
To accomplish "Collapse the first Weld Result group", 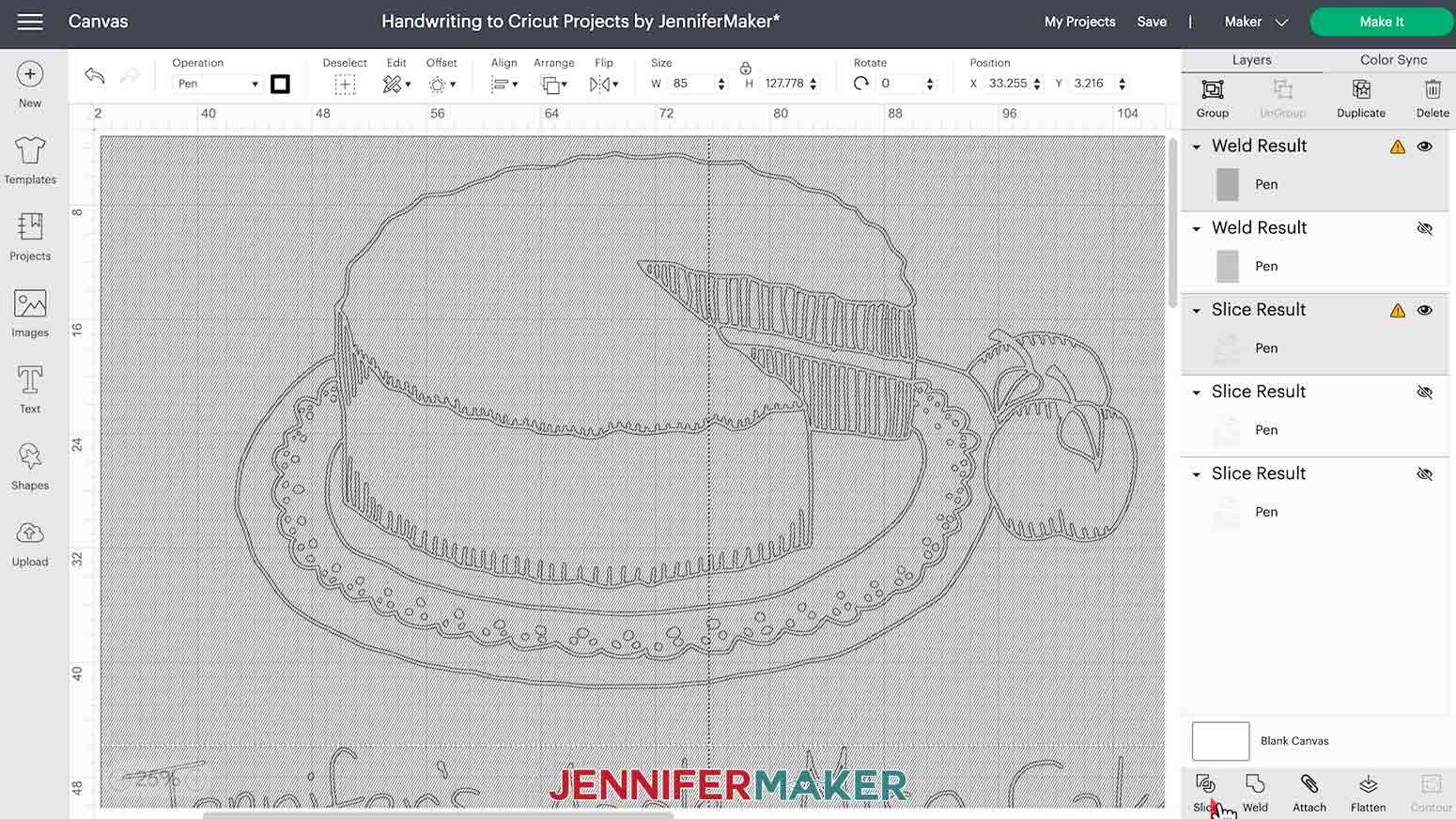I will point(1197,147).
